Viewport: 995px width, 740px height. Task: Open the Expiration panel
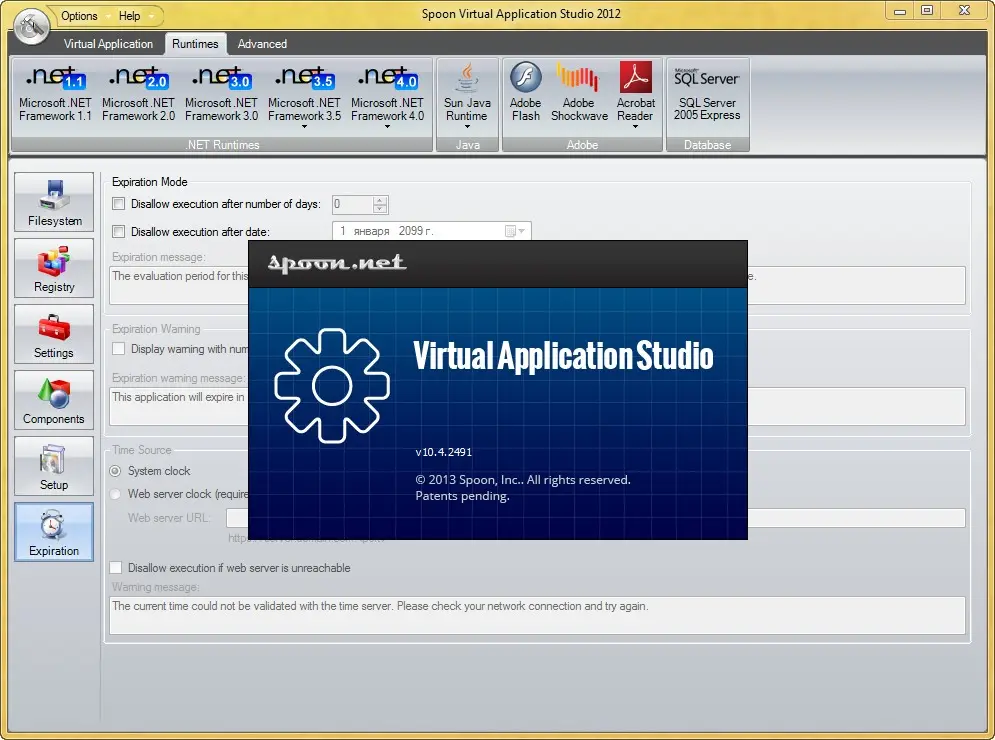54,532
